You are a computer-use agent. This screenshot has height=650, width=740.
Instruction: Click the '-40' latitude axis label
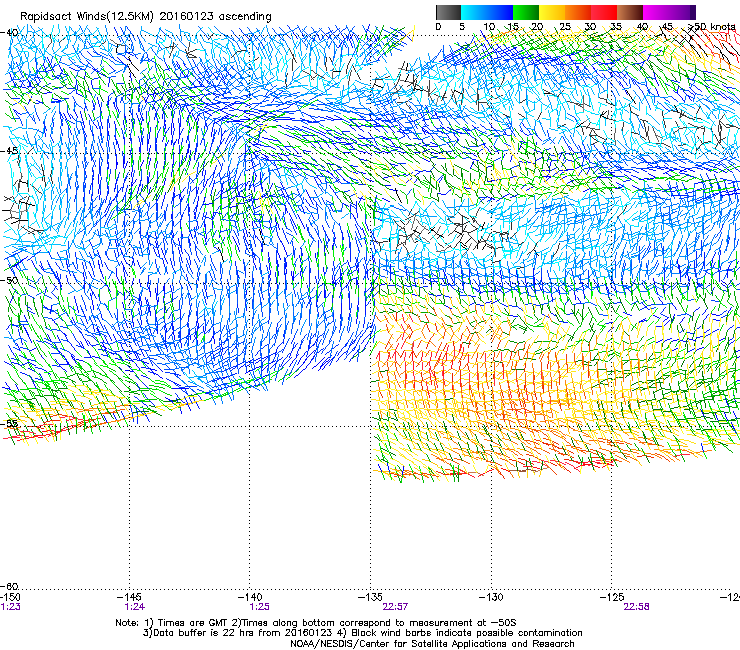[10, 33]
